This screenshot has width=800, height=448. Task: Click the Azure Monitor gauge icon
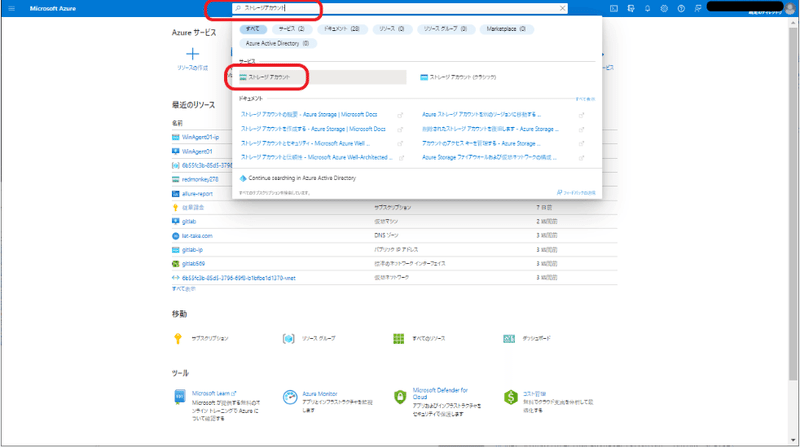[290, 397]
